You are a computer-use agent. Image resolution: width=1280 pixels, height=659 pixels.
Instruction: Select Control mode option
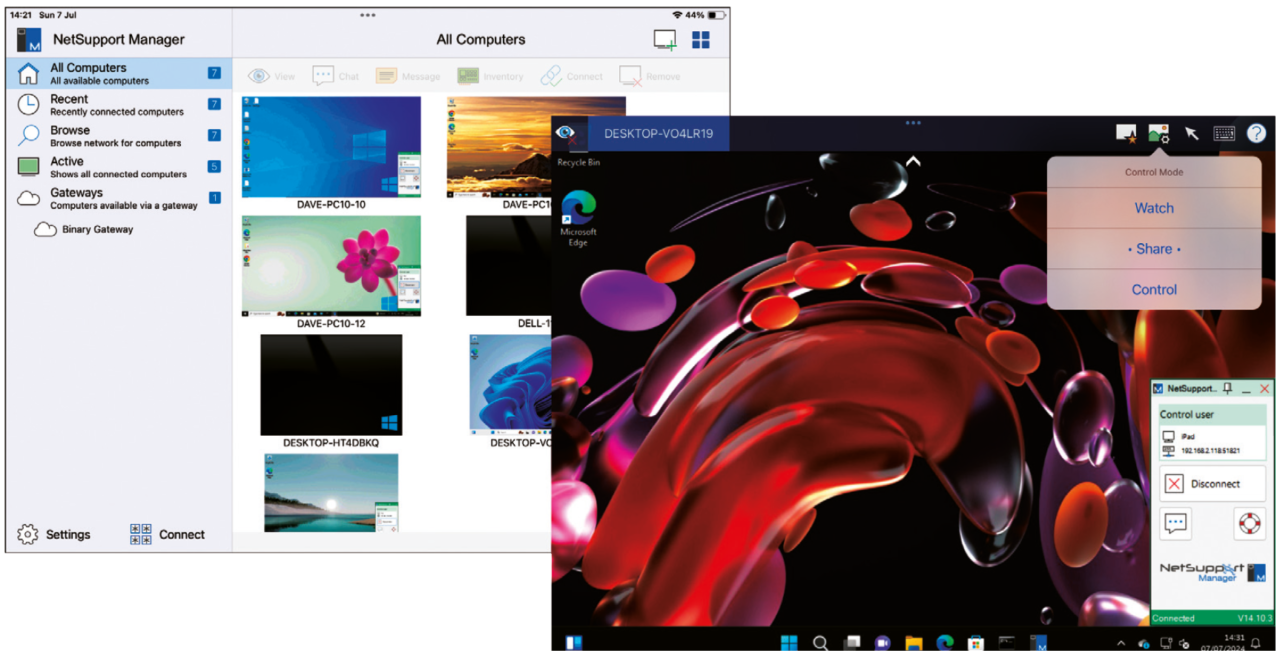click(x=1153, y=290)
